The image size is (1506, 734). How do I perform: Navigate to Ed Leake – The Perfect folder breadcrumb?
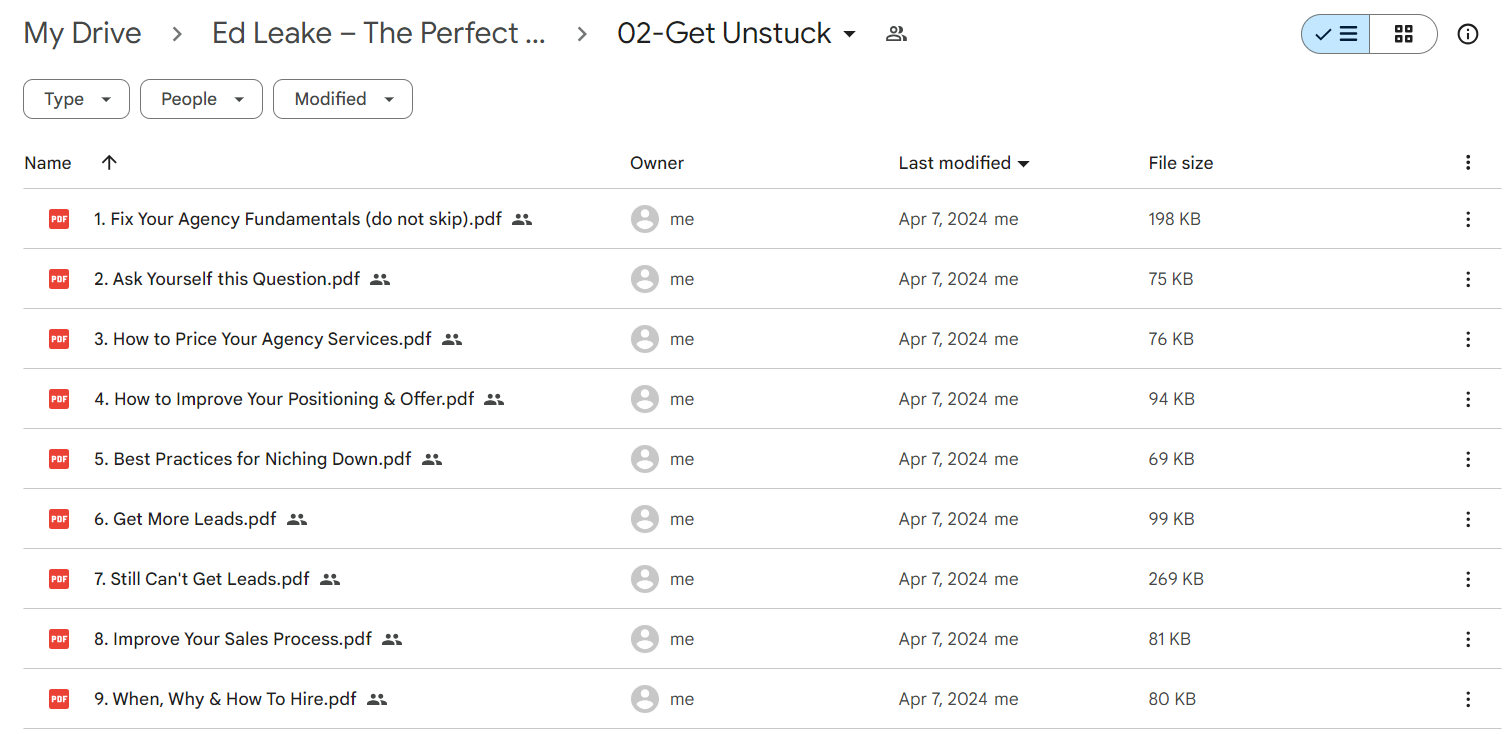click(x=379, y=33)
